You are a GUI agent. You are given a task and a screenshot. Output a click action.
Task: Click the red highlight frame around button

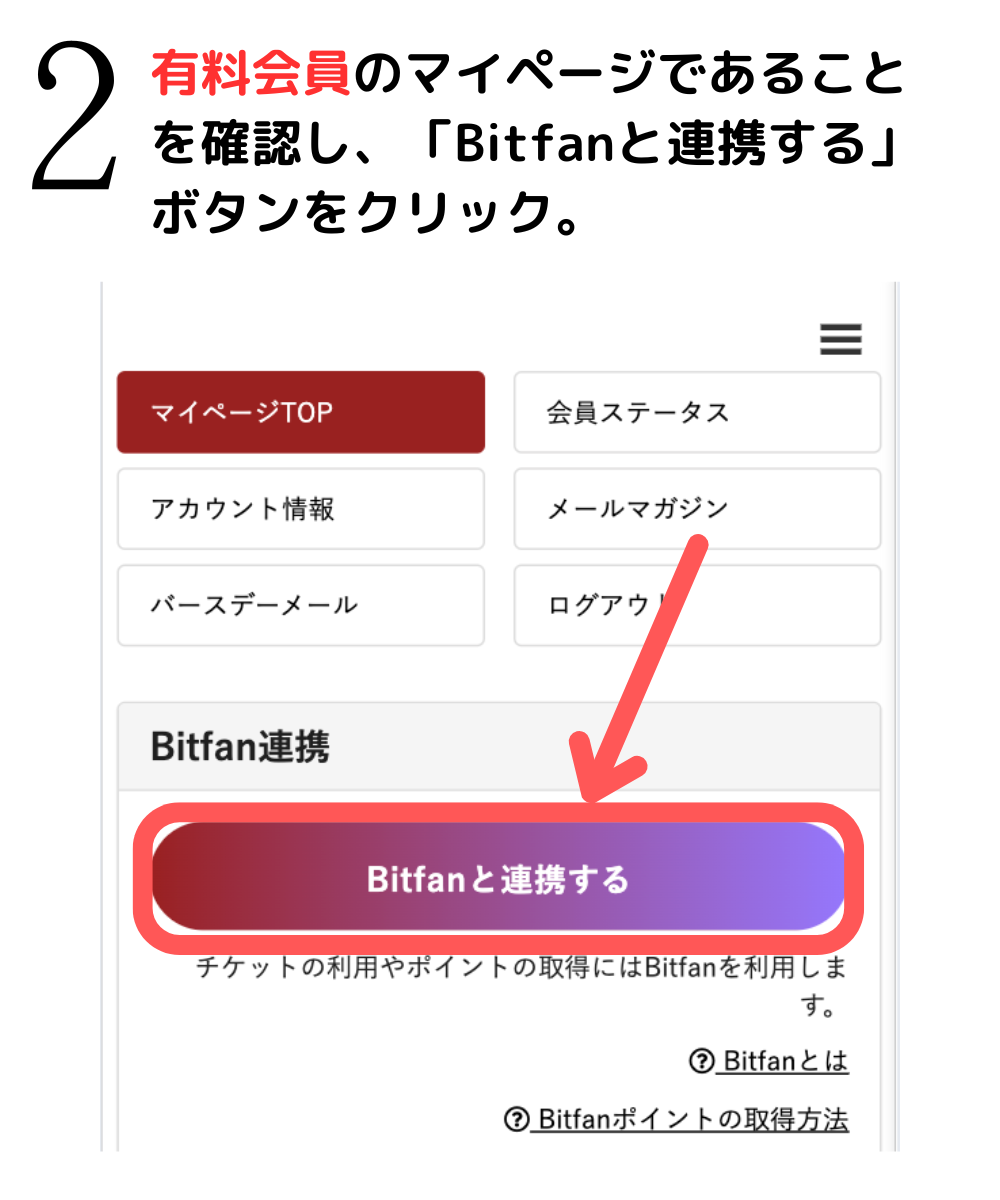point(498,878)
